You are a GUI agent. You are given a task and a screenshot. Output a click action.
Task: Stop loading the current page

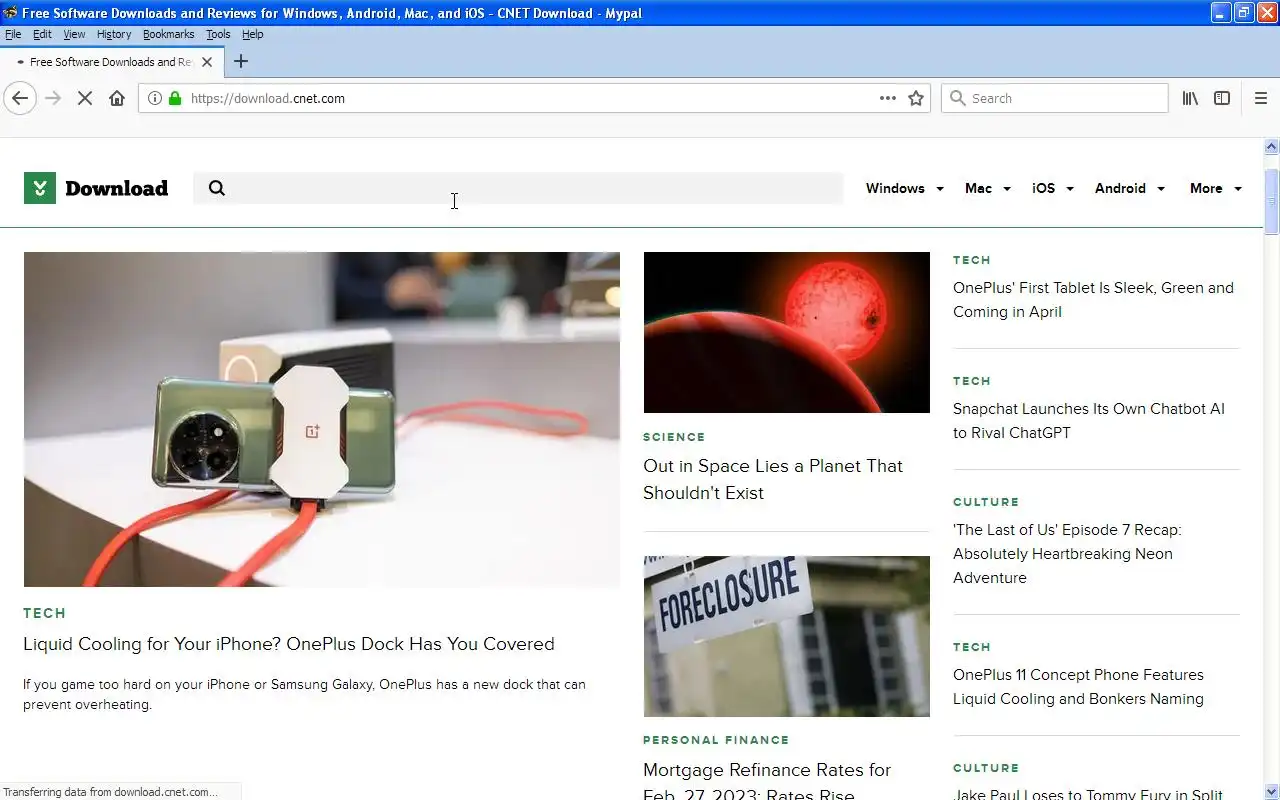(x=85, y=98)
